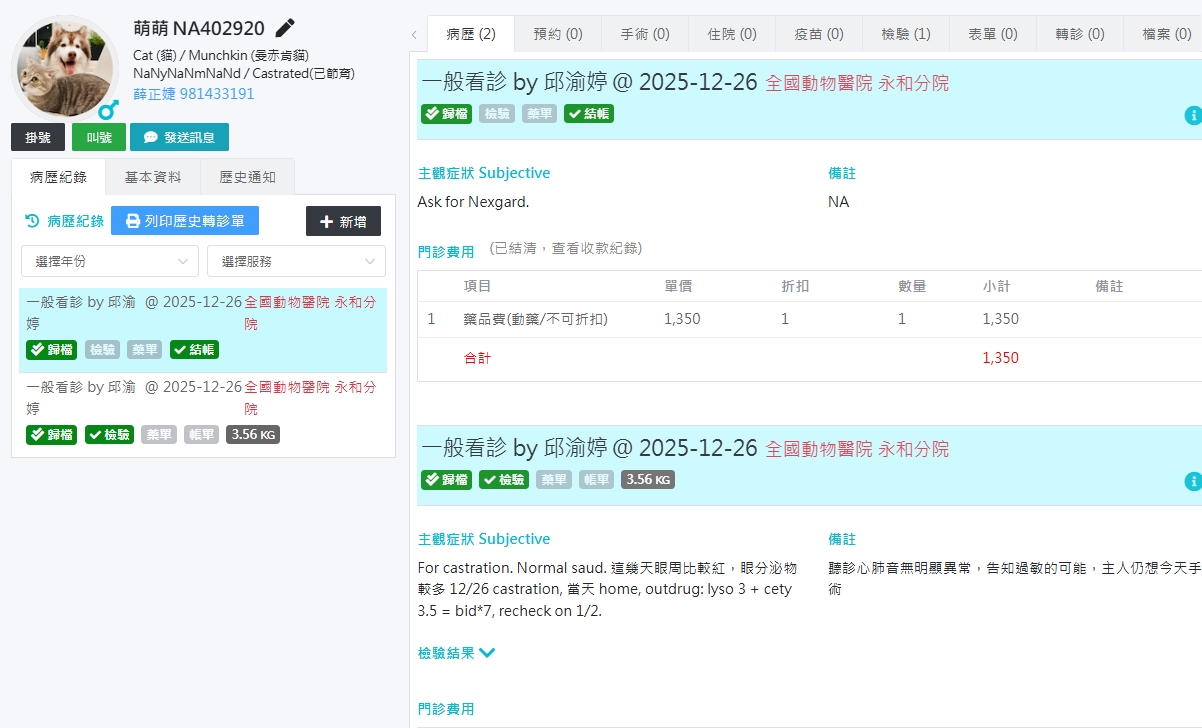Image resolution: width=1202 pixels, height=728 pixels.
Task: Switch to the 檢驗 (1) tab
Action: (x=905, y=34)
